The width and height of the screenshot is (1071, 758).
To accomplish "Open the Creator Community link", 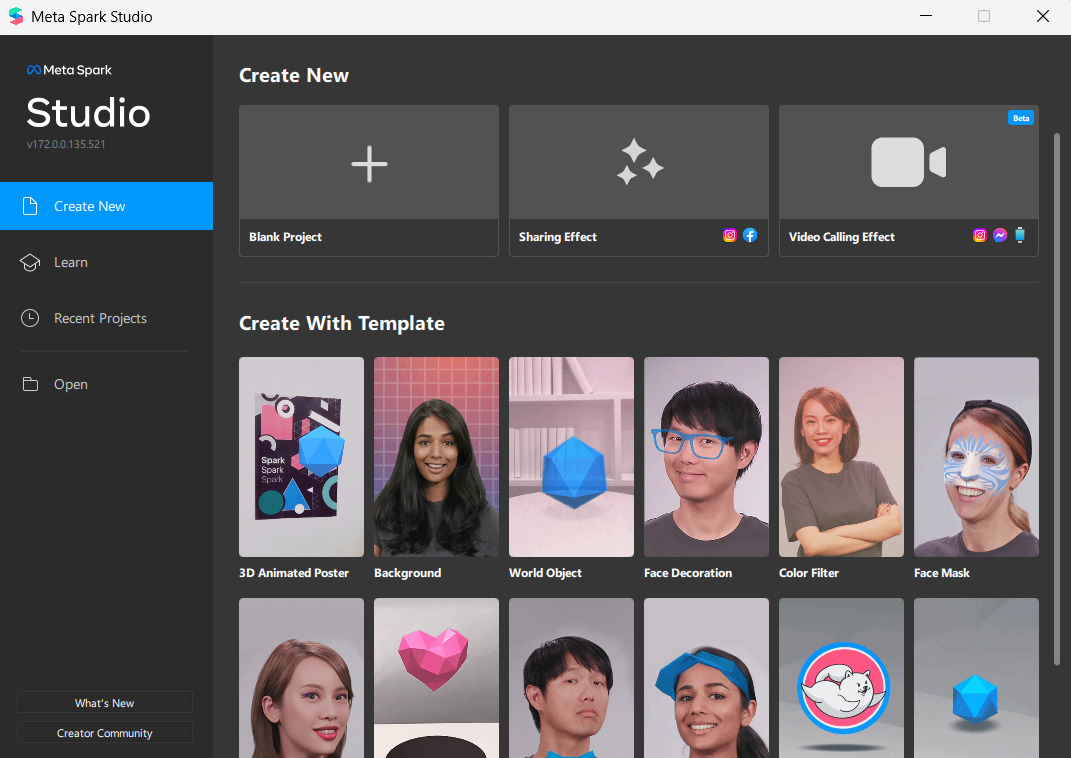I will 105,733.
